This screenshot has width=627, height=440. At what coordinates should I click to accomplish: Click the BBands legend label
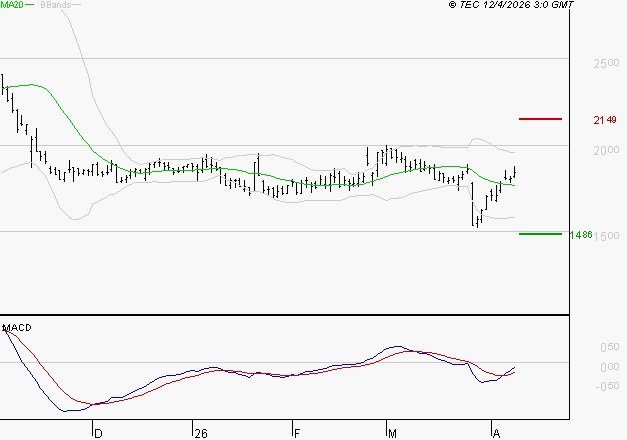pyautogui.click(x=56, y=5)
